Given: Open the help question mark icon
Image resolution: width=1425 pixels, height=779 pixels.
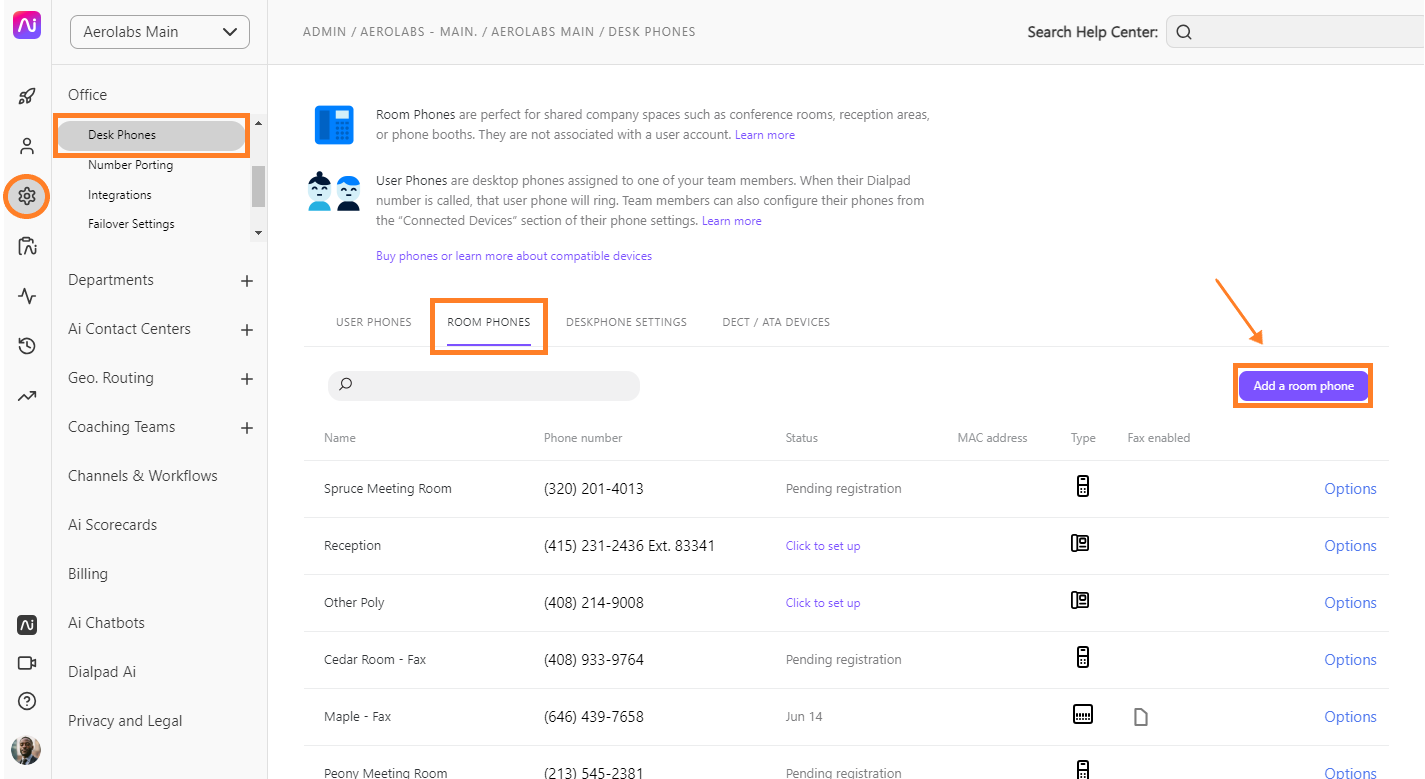Looking at the screenshot, I should point(27,701).
